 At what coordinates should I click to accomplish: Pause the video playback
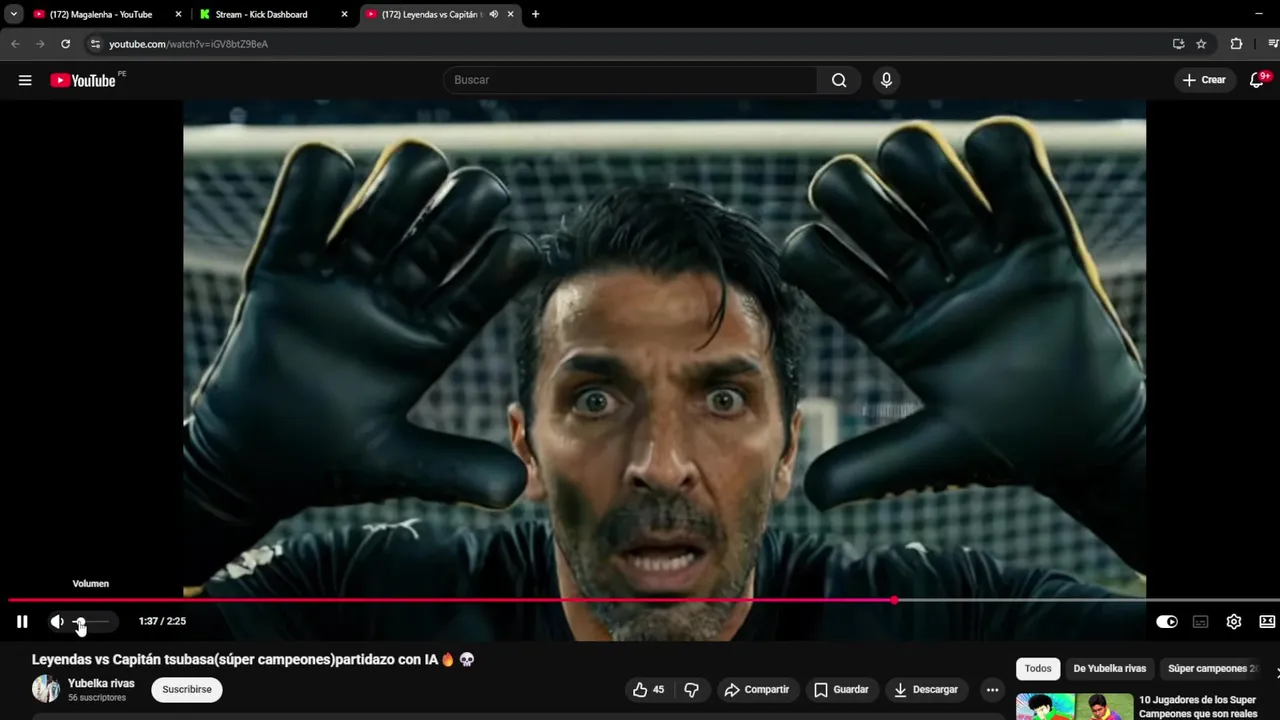click(22, 621)
